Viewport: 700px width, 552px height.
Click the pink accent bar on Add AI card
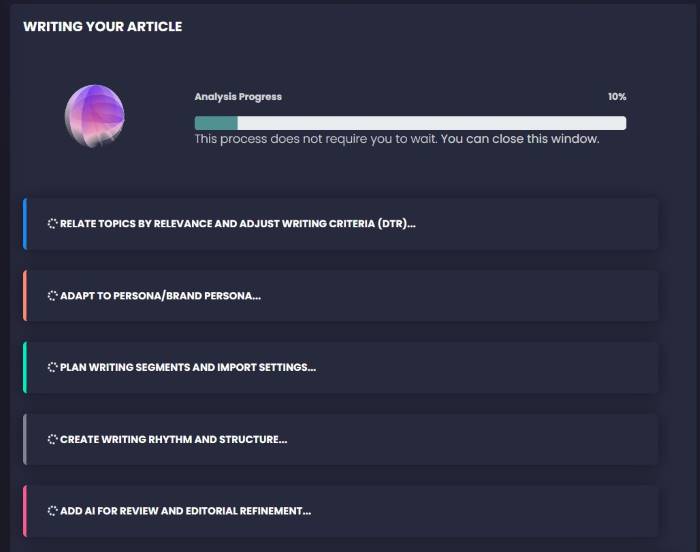[x=25, y=511]
